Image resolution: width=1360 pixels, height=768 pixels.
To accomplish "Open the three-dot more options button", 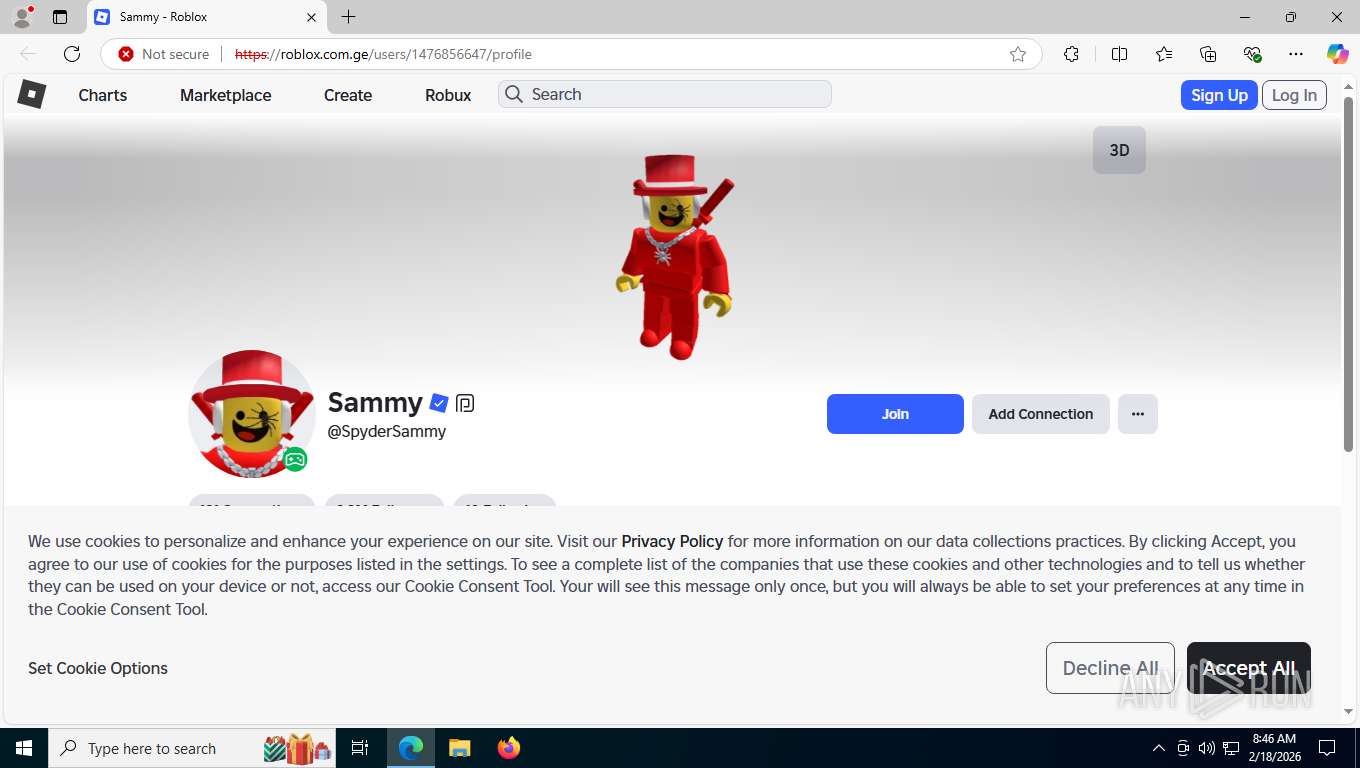I will pyautogui.click(x=1138, y=414).
